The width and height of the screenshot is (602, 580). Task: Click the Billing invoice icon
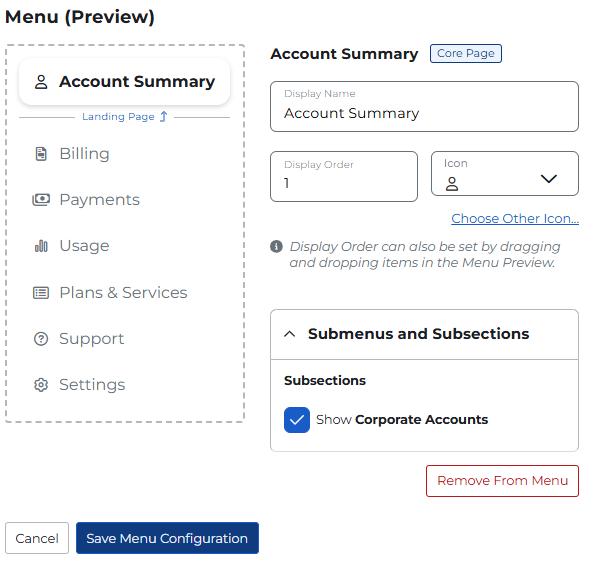[x=41, y=154]
